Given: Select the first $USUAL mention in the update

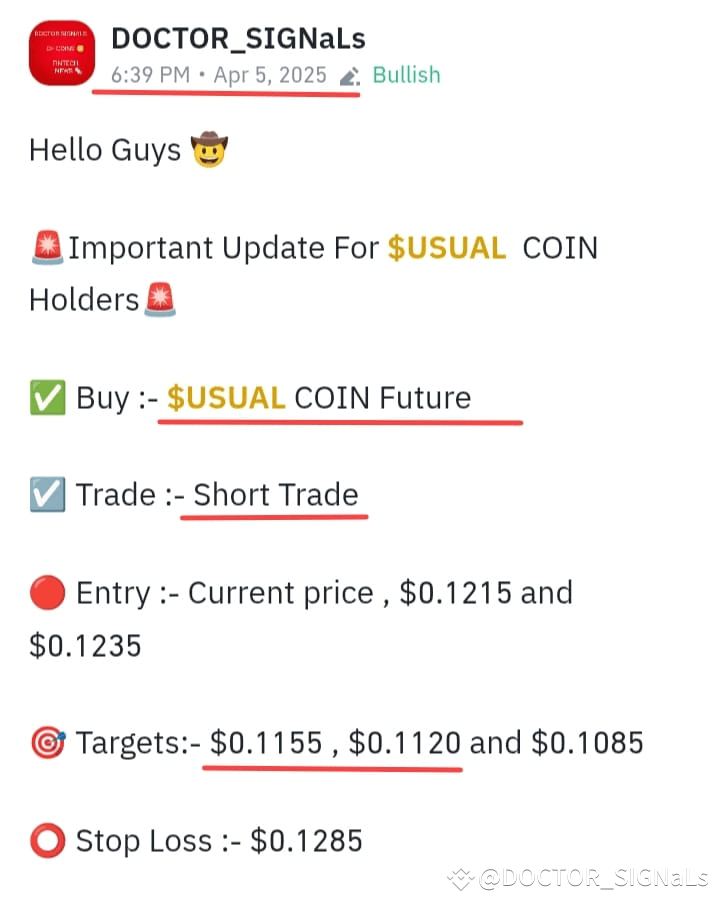Looking at the screenshot, I should [448, 247].
